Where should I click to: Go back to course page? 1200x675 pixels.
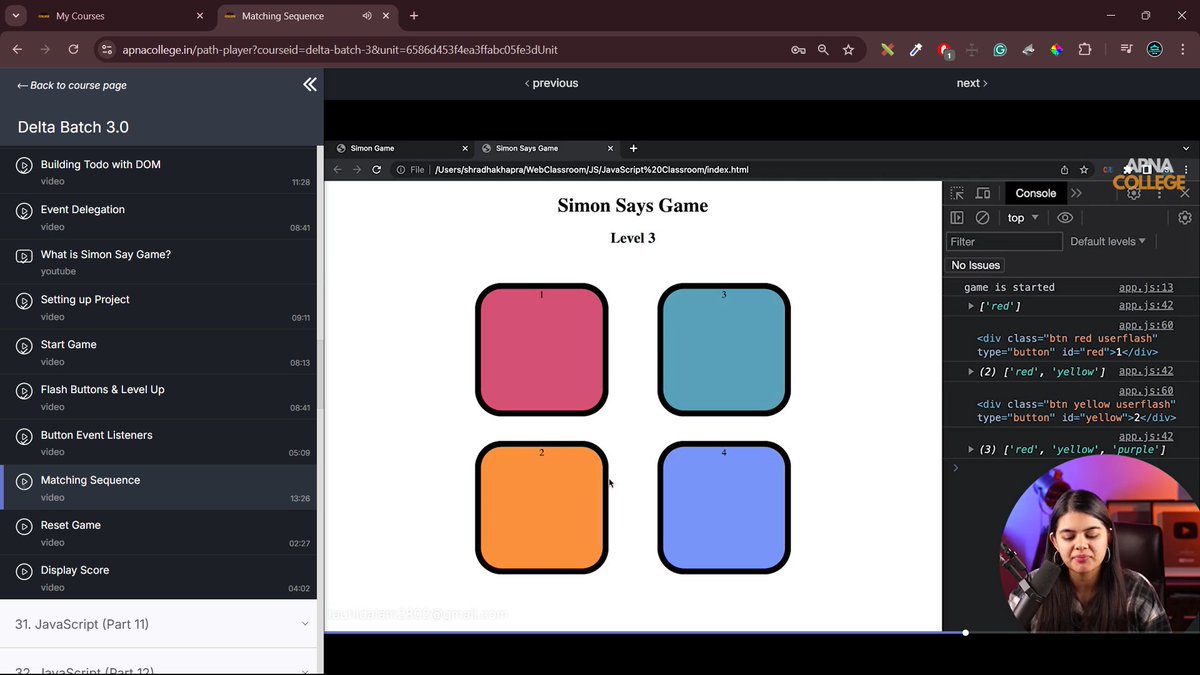pyautogui.click(x=72, y=85)
